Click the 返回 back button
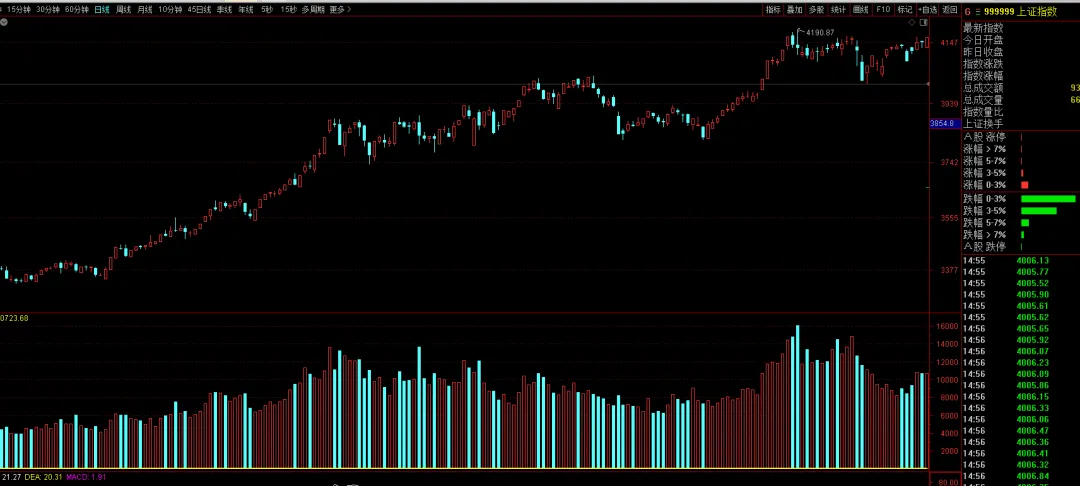 point(950,10)
